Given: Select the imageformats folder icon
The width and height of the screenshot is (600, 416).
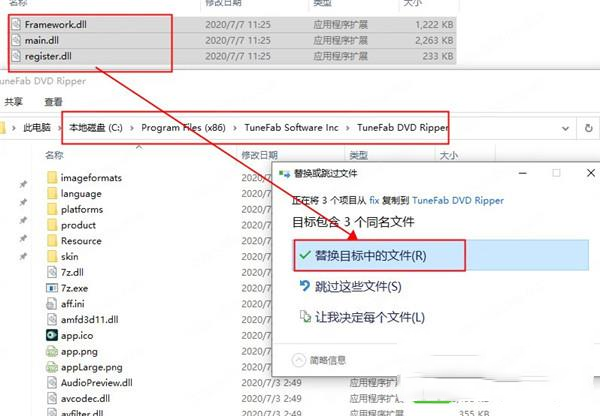Looking at the screenshot, I should [53, 177].
